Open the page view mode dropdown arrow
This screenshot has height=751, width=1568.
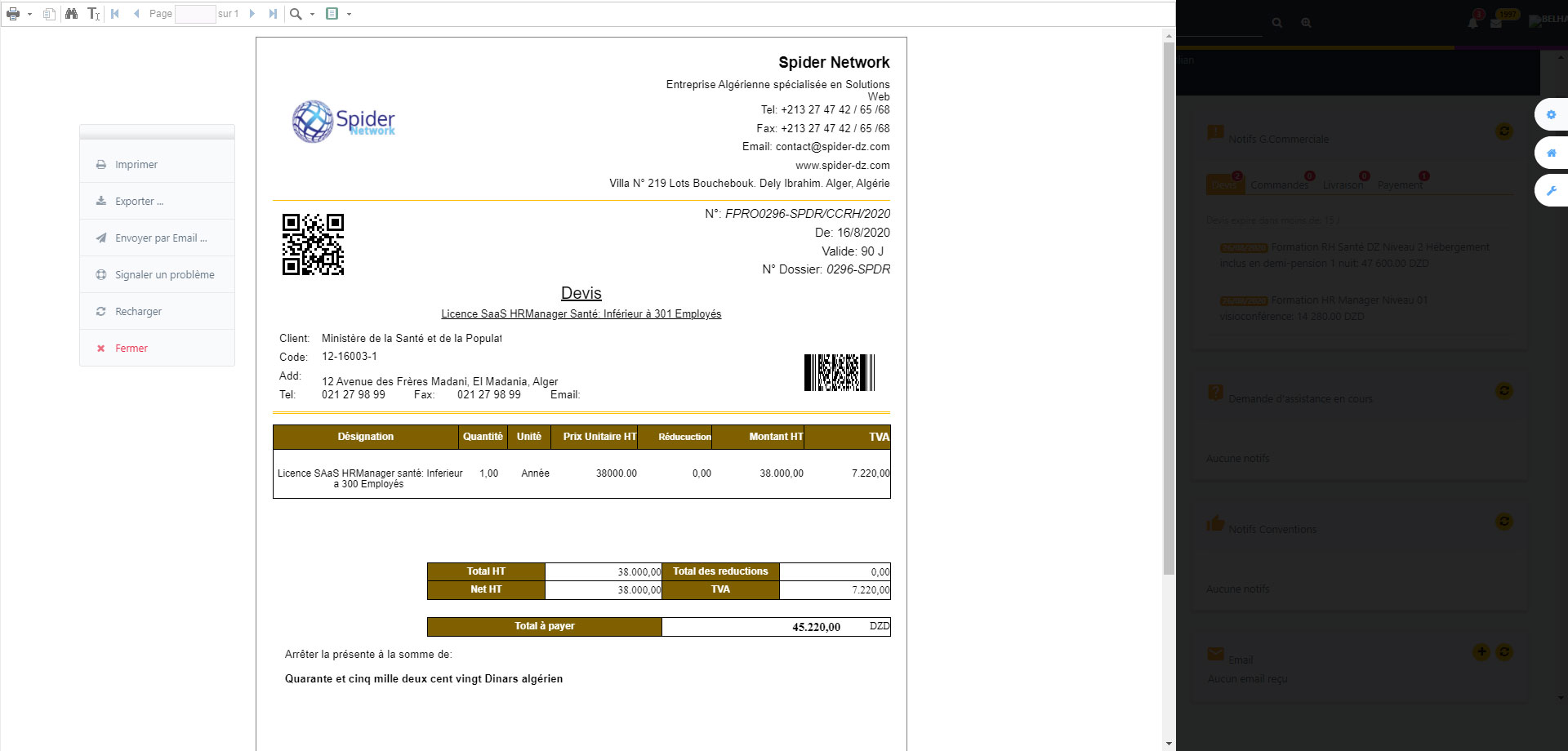pyautogui.click(x=349, y=14)
